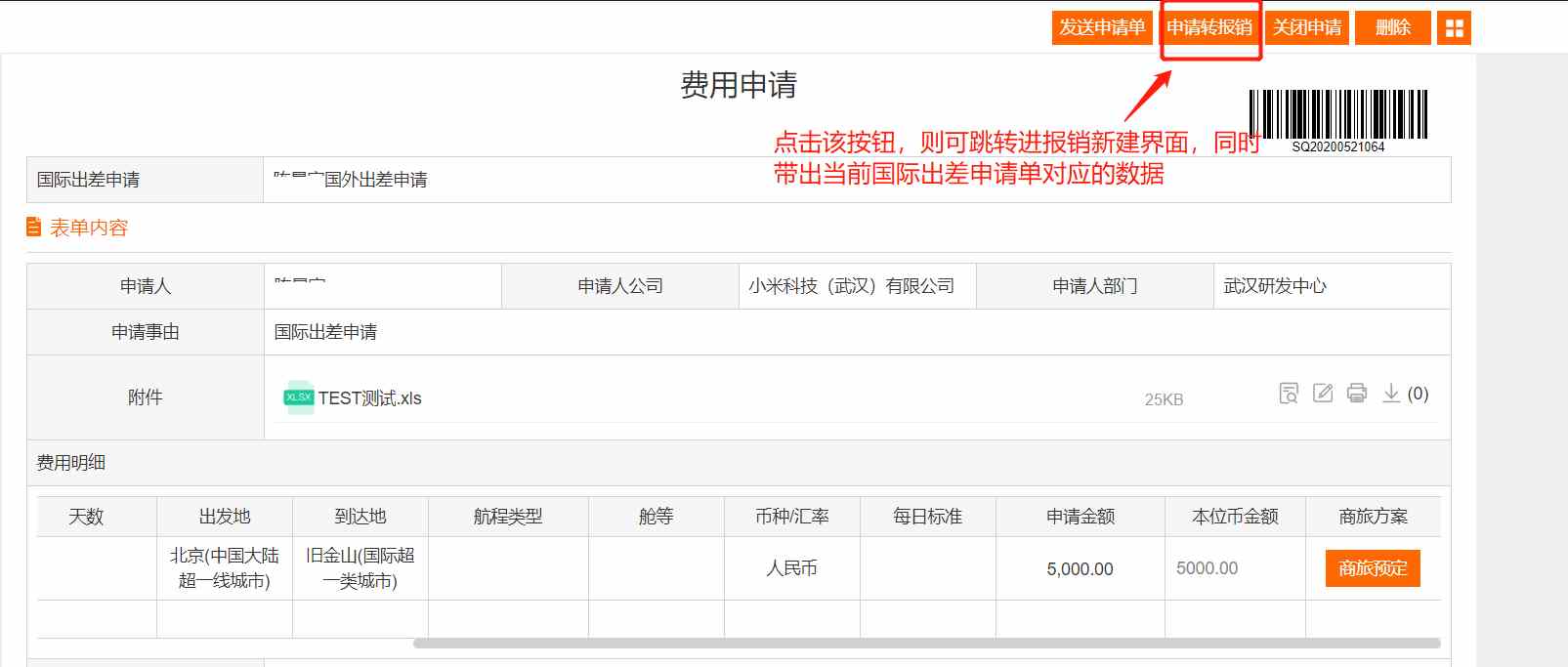
Task: Click the 申请人 label cell
Action: point(145,286)
